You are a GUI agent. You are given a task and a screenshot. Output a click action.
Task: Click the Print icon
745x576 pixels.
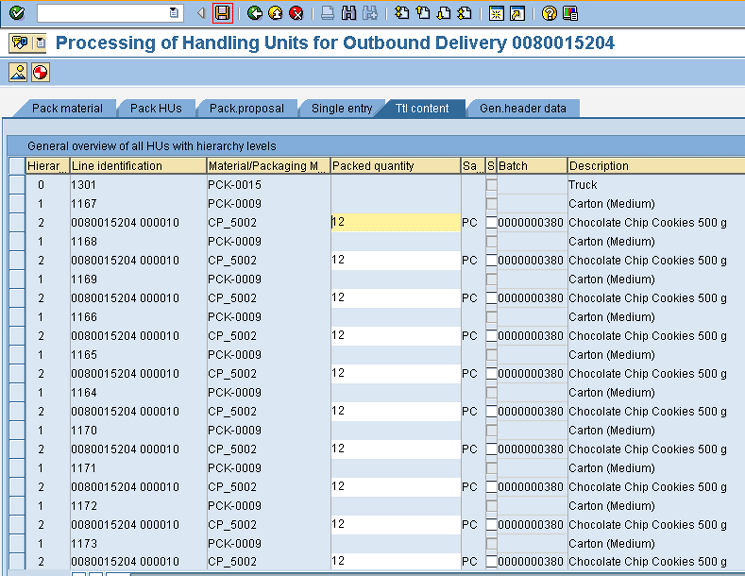[328, 13]
